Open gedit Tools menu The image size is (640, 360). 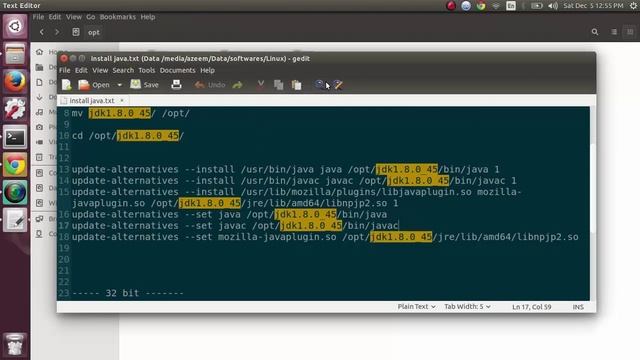(x=147, y=70)
